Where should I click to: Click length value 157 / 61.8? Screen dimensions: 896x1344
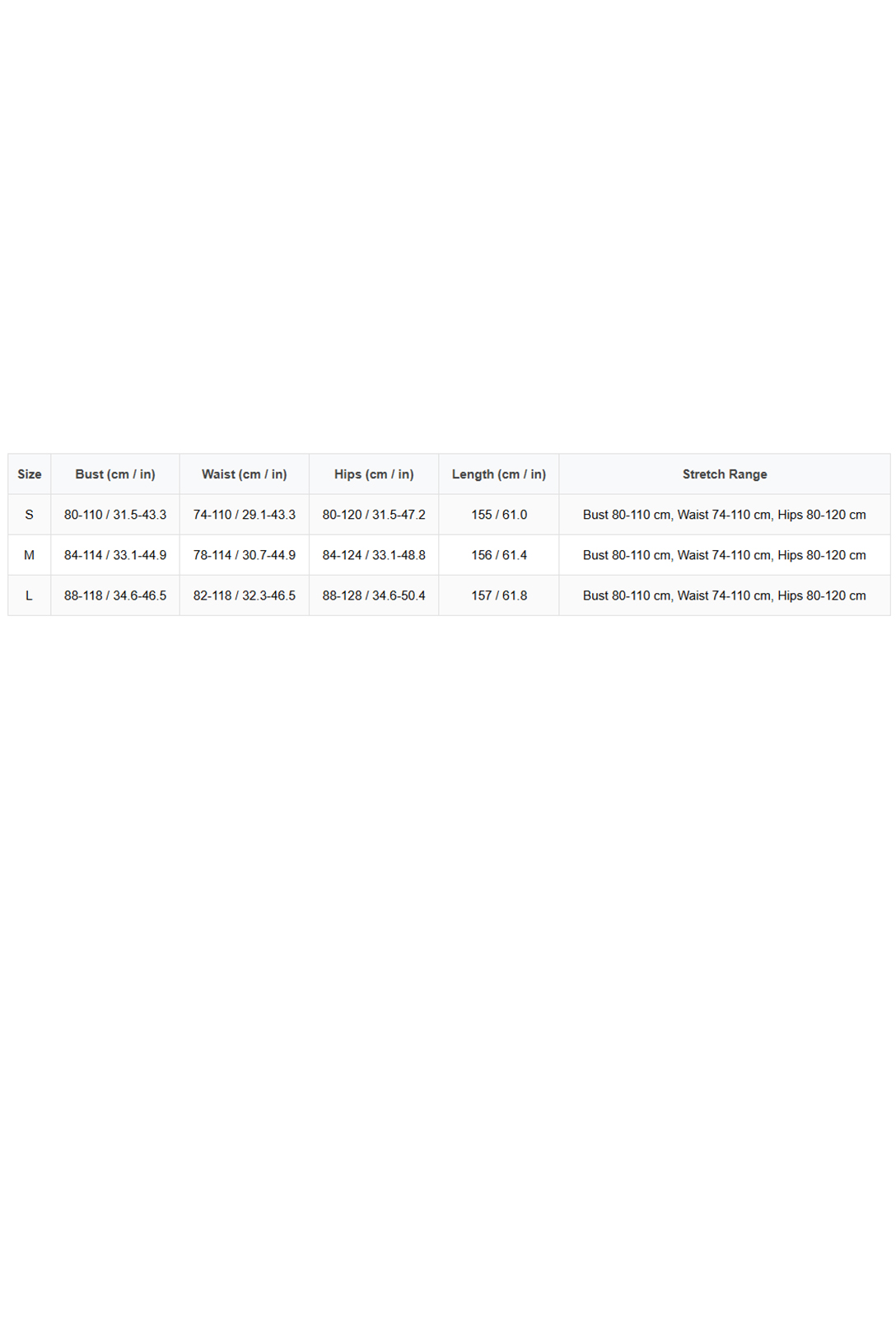pyautogui.click(x=499, y=595)
